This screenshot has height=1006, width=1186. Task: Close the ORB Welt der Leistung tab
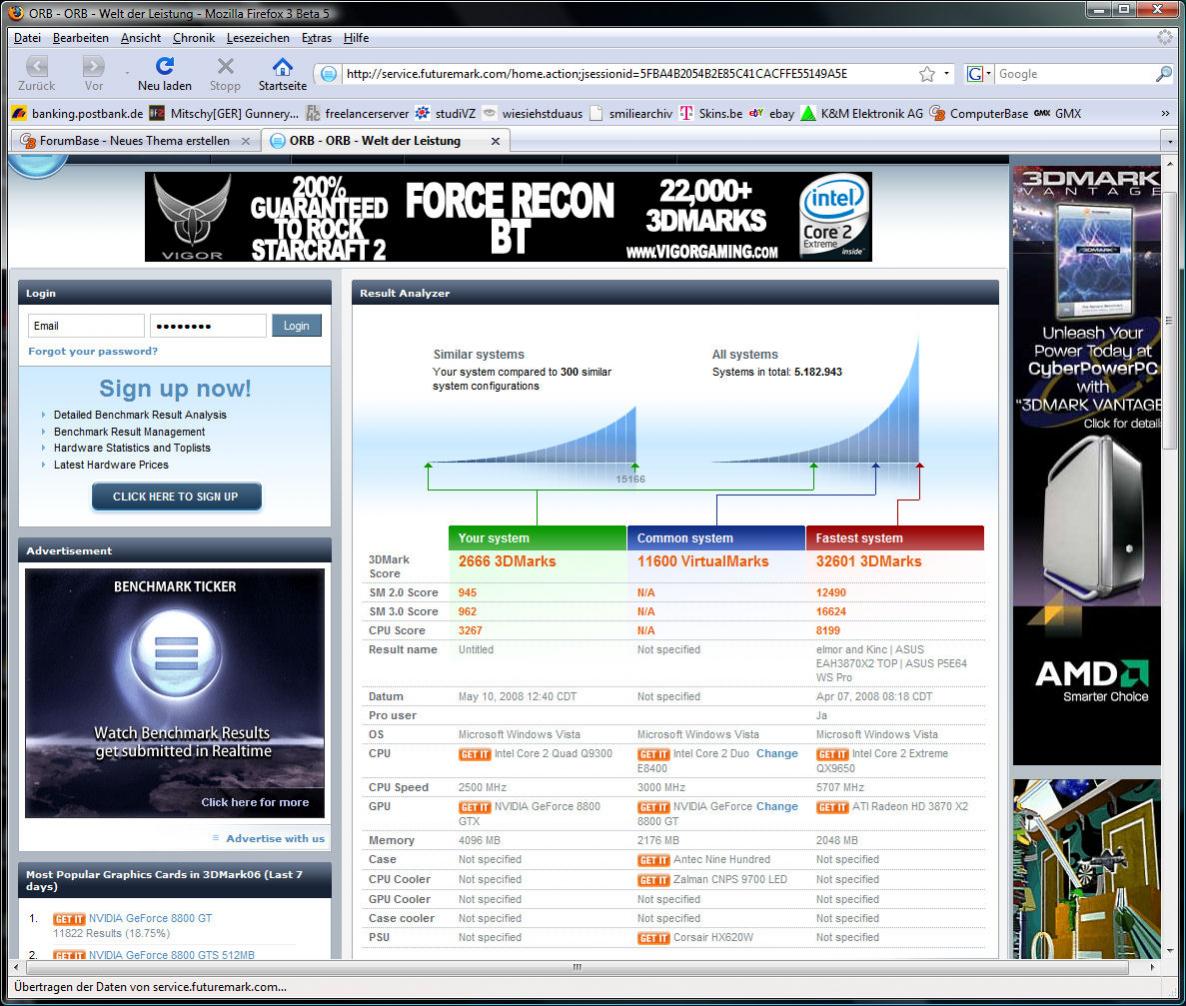[x=495, y=141]
